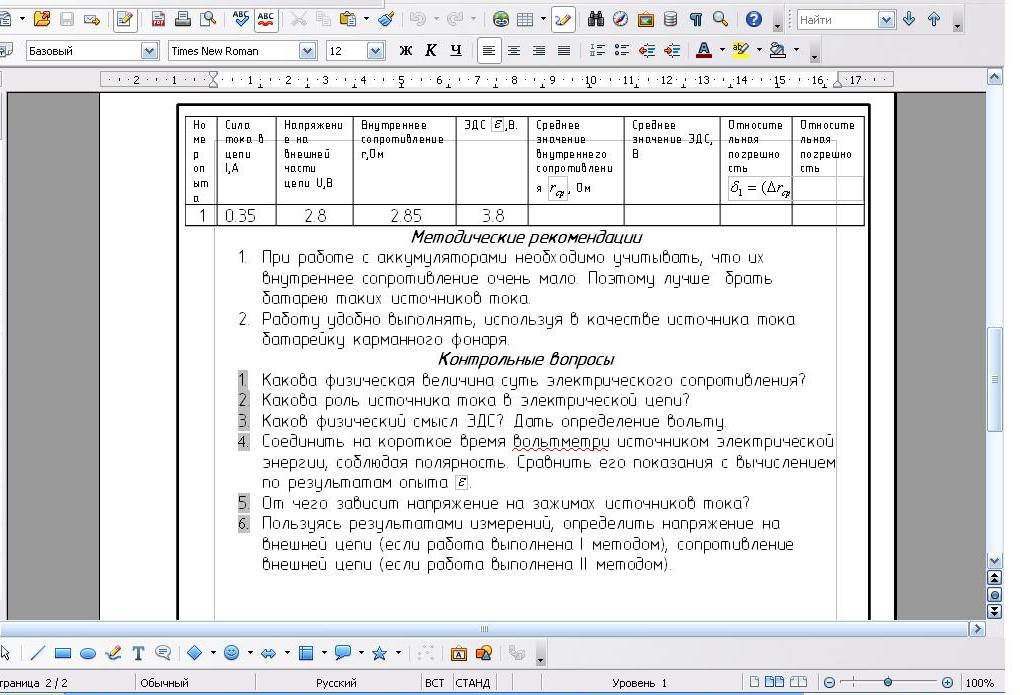Open Data Sources database icon

tap(670, 20)
